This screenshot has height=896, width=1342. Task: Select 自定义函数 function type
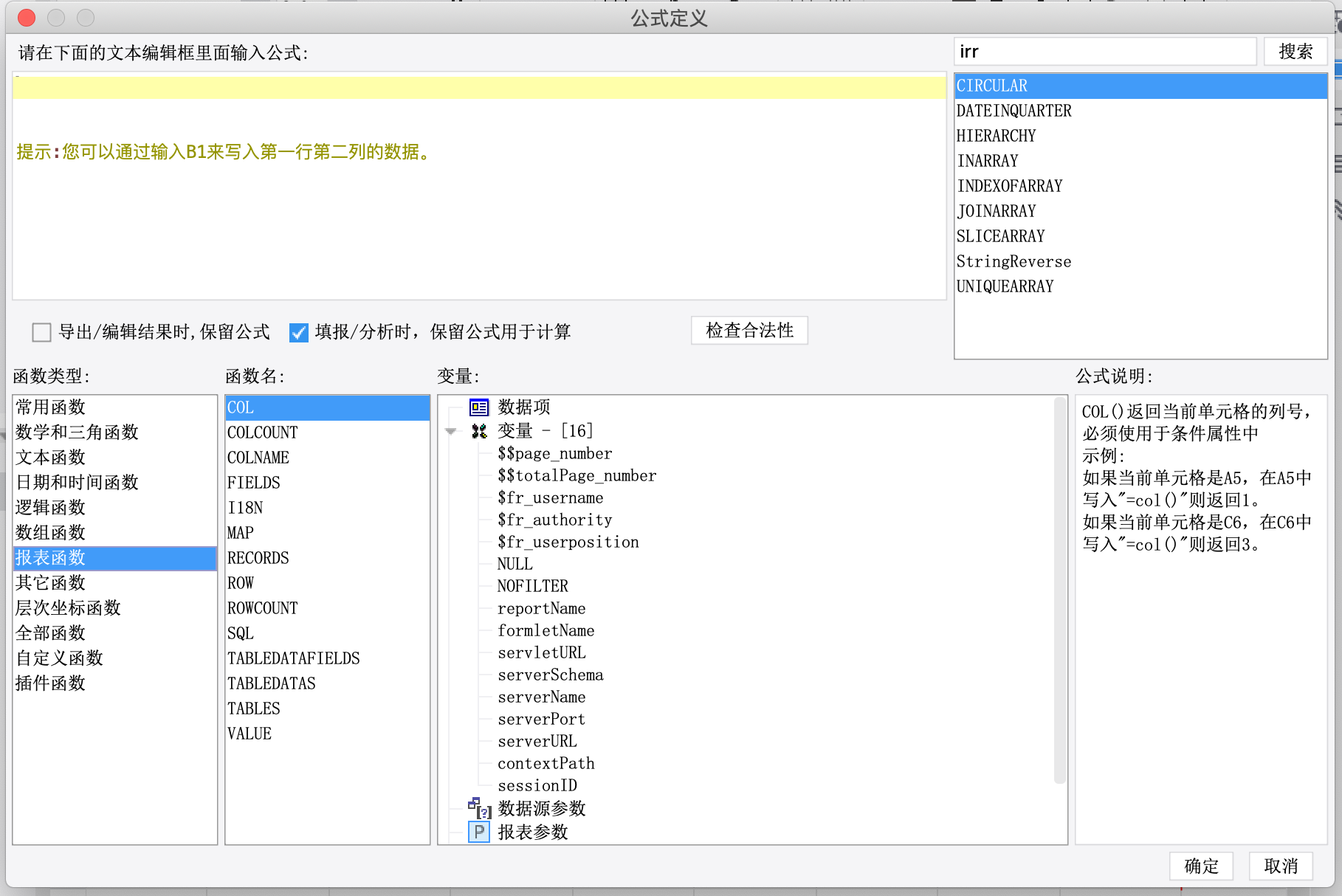(x=115, y=658)
